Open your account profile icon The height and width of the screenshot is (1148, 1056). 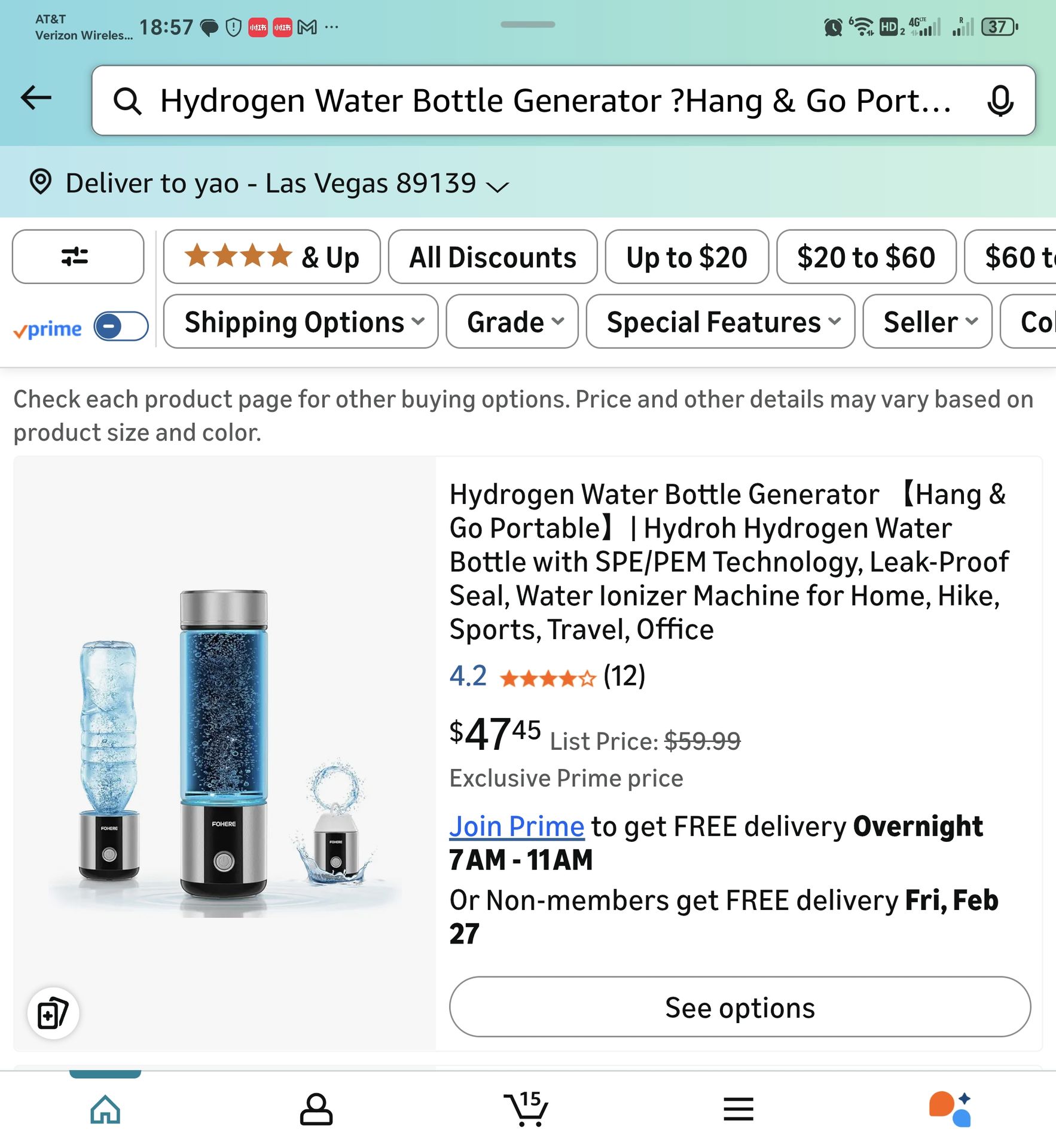pyautogui.click(x=316, y=1109)
